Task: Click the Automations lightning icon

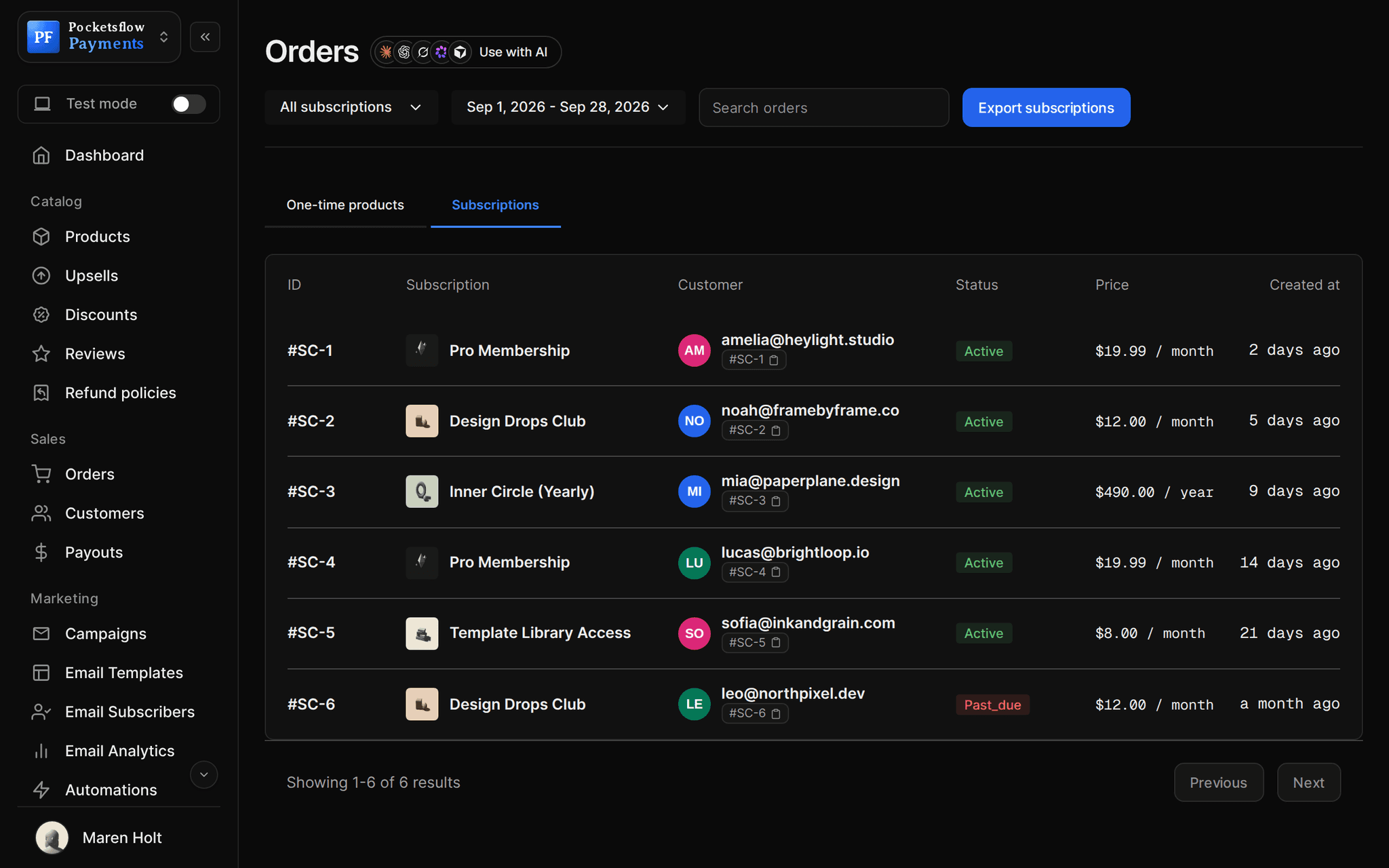Action: pos(41,790)
